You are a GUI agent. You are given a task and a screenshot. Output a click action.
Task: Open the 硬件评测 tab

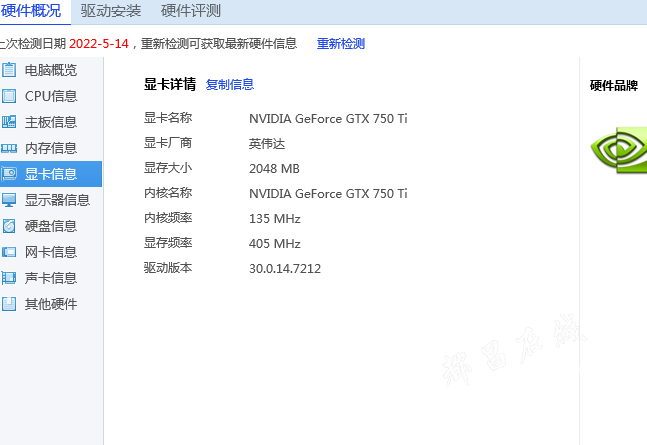(191, 11)
